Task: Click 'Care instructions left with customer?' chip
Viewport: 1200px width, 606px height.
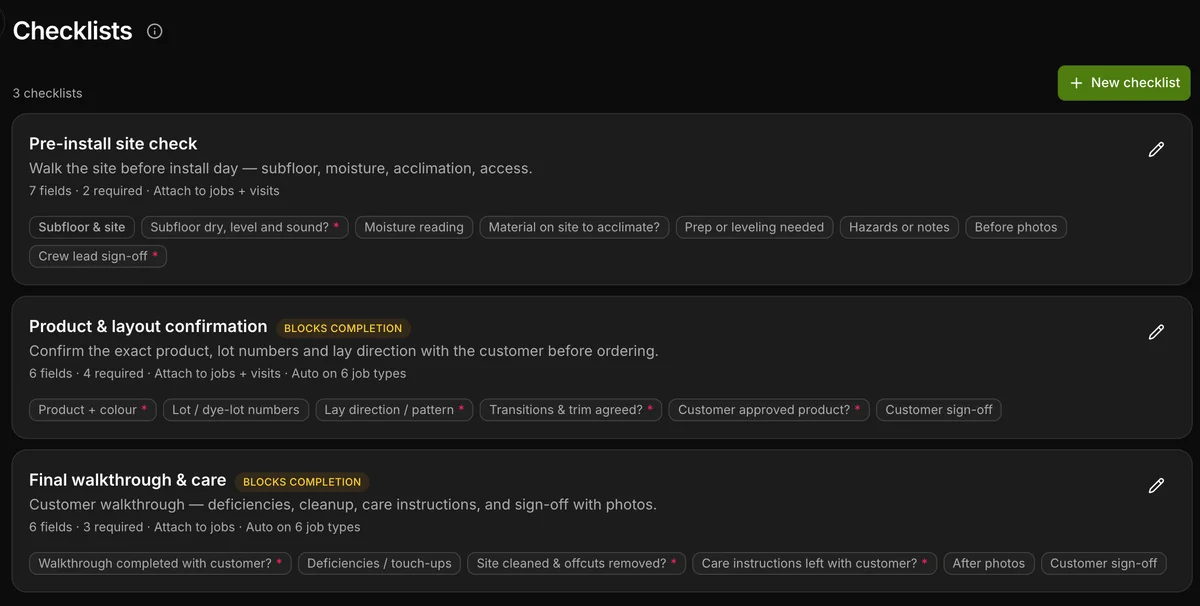Action: (815, 564)
